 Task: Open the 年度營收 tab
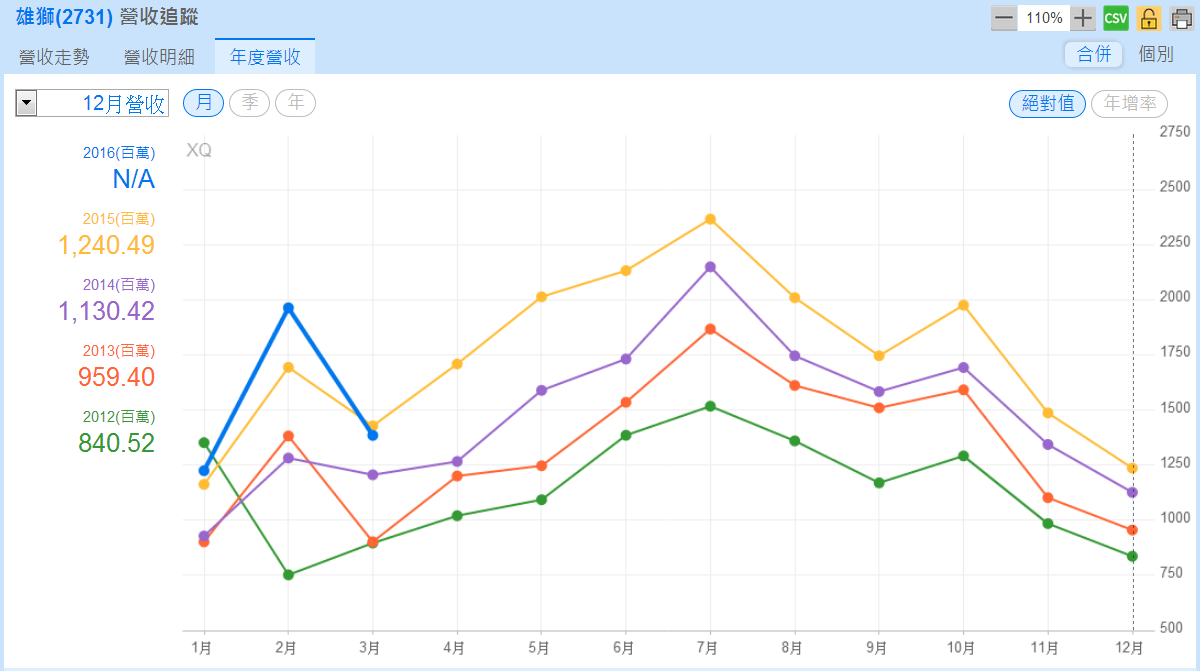(x=265, y=57)
